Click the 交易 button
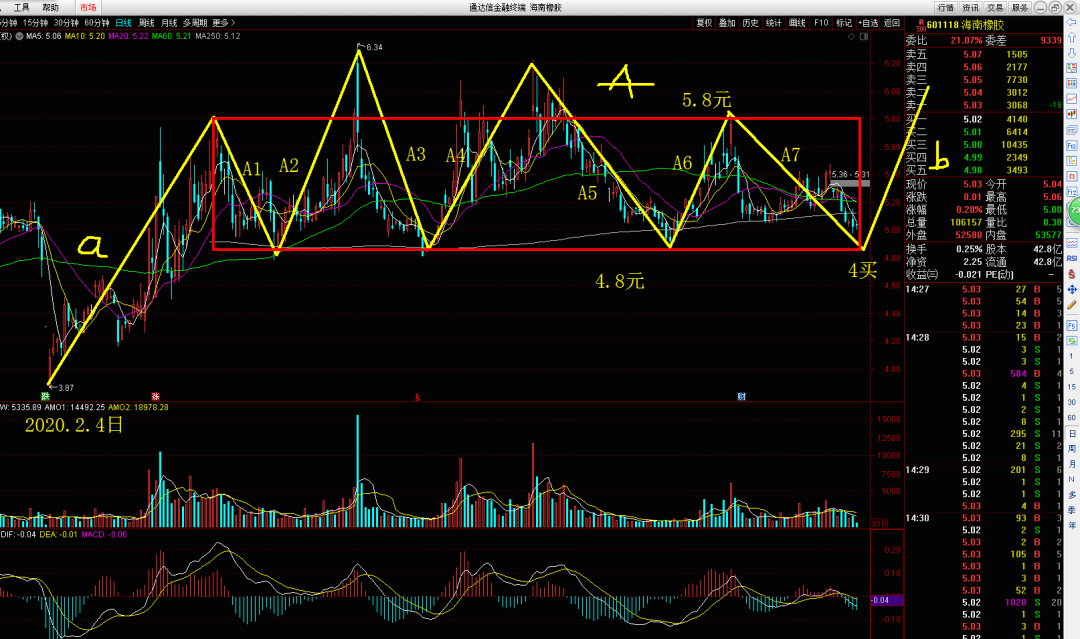Screen dimensions: 1080x639 tap(995, 8)
